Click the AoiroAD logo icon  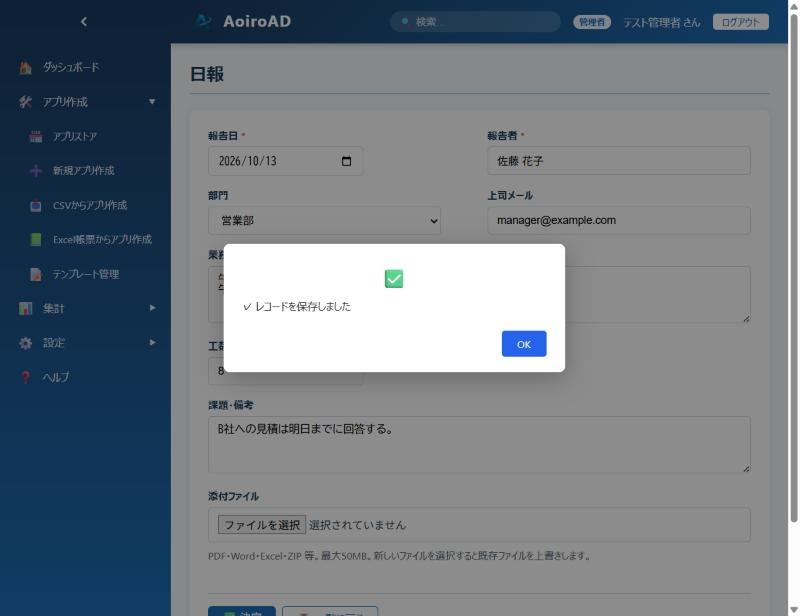click(203, 20)
